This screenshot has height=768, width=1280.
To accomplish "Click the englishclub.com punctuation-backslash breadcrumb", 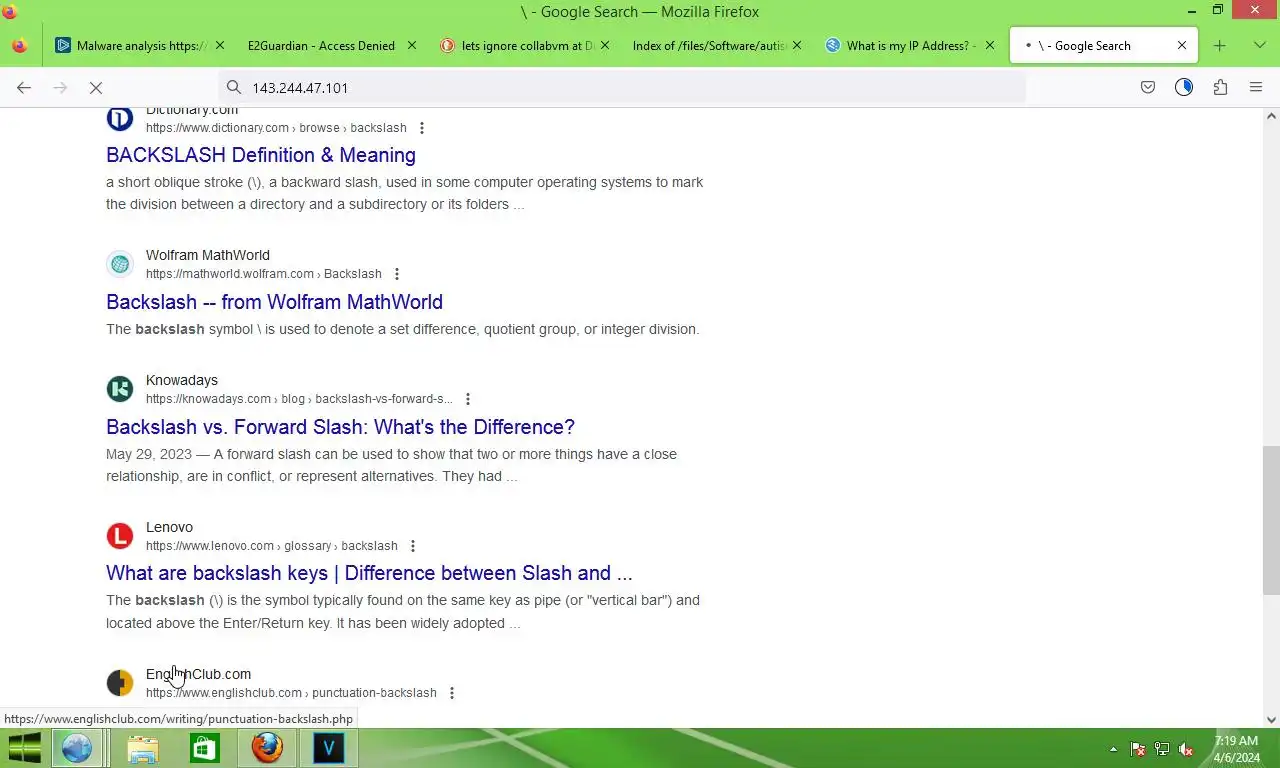I will pos(291,693).
